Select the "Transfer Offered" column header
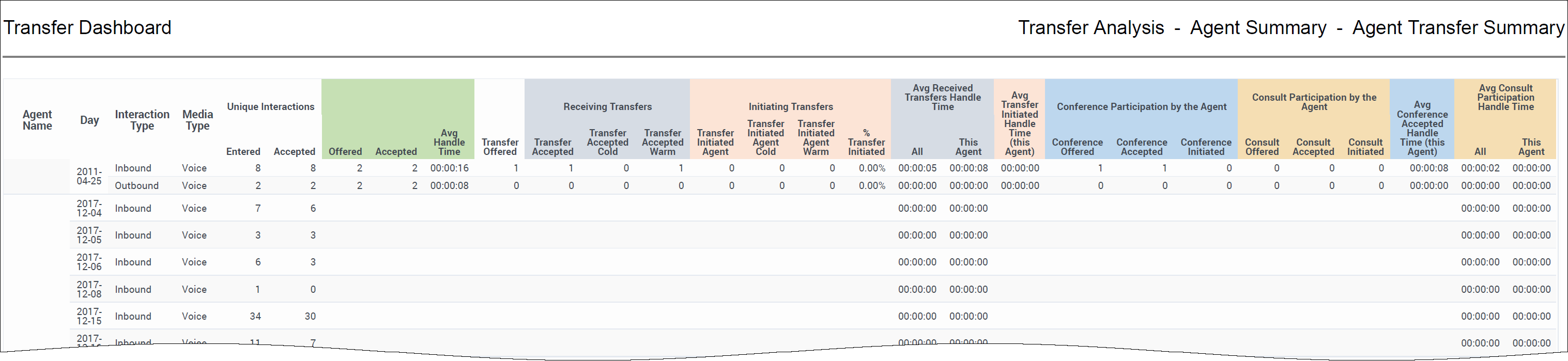 (x=500, y=147)
